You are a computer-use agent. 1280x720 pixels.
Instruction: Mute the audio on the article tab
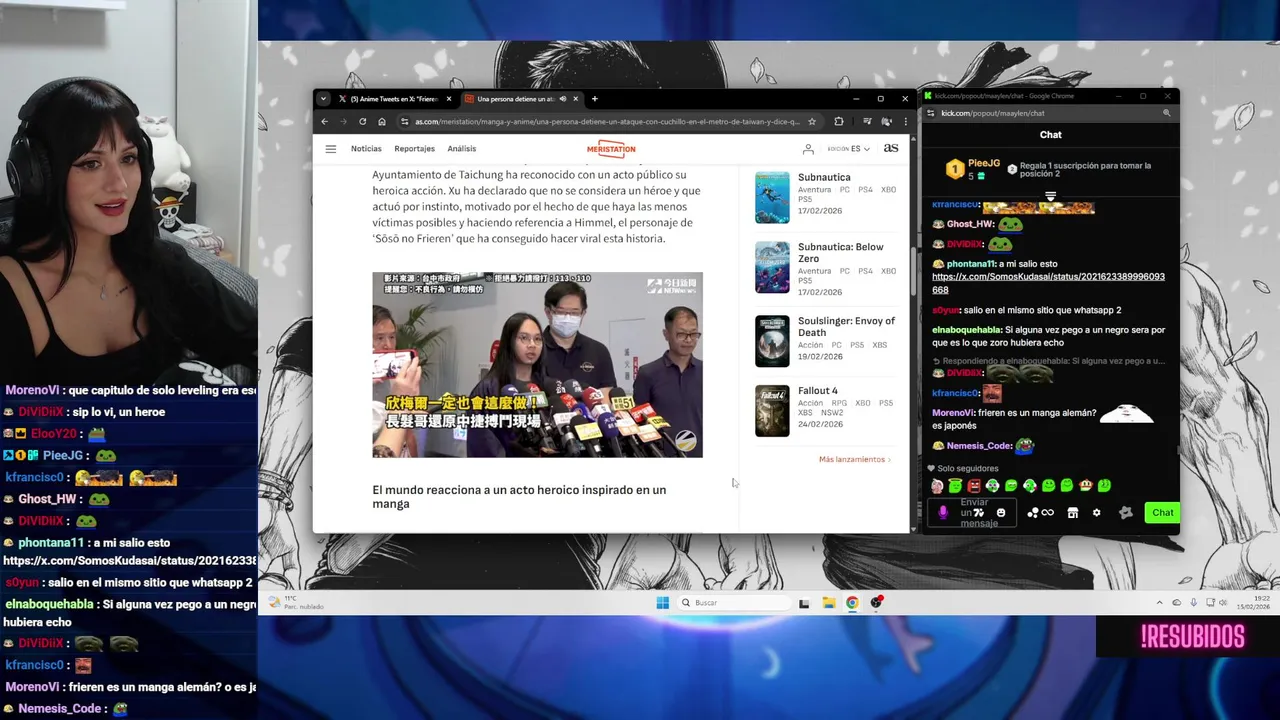(563, 99)
